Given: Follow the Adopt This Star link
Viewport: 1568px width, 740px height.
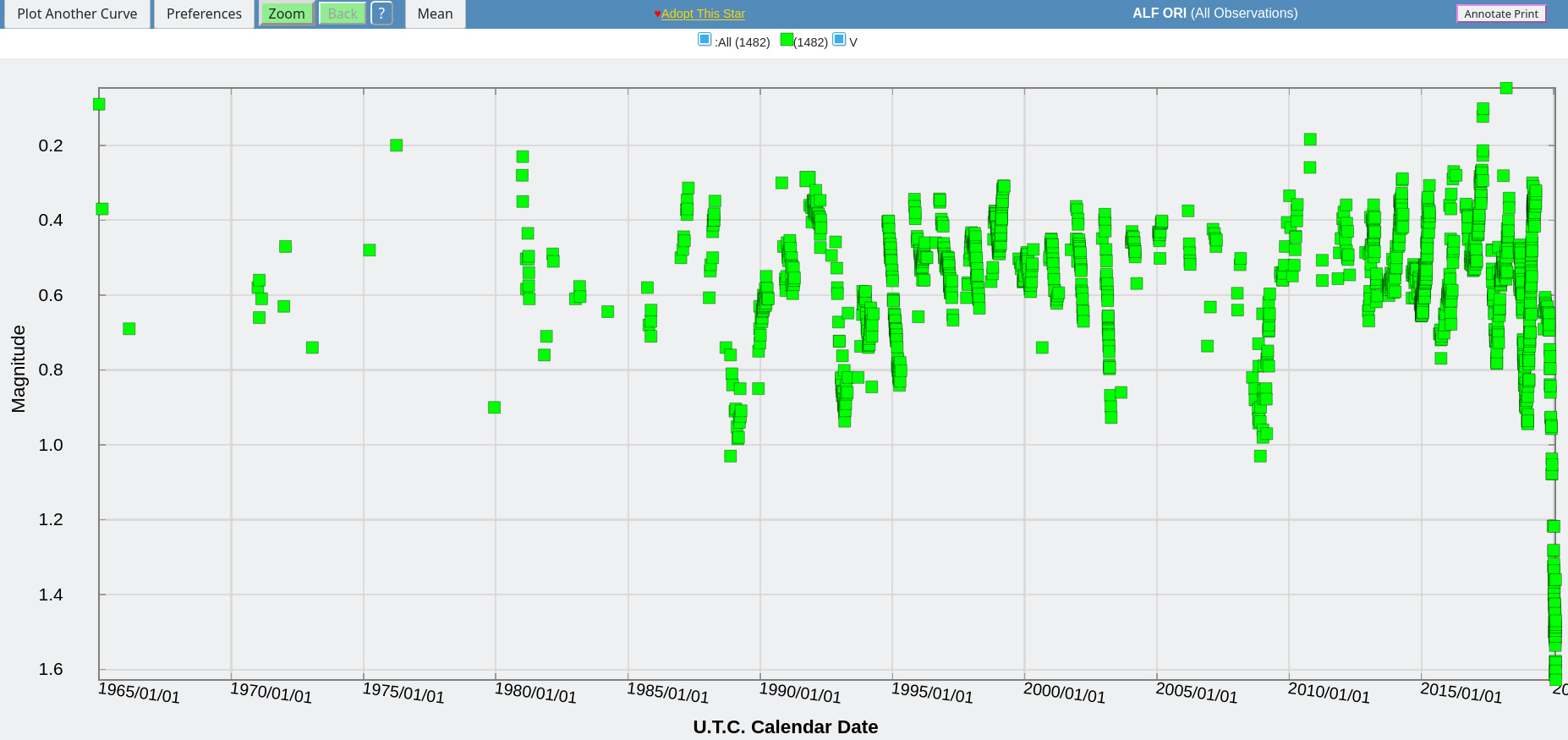Looking at the screenshot, I should [x=703, y=14].
